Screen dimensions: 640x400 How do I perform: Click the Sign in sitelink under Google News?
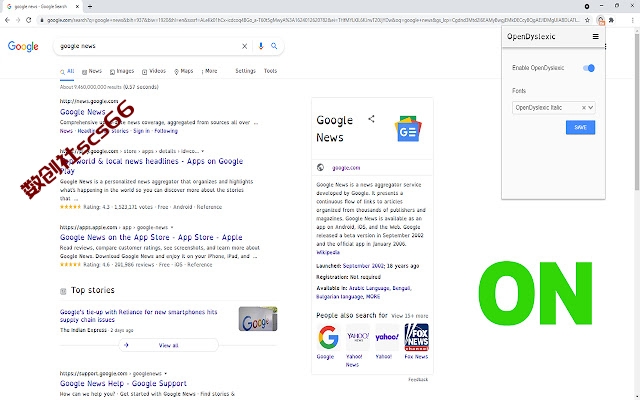[141, 131]
